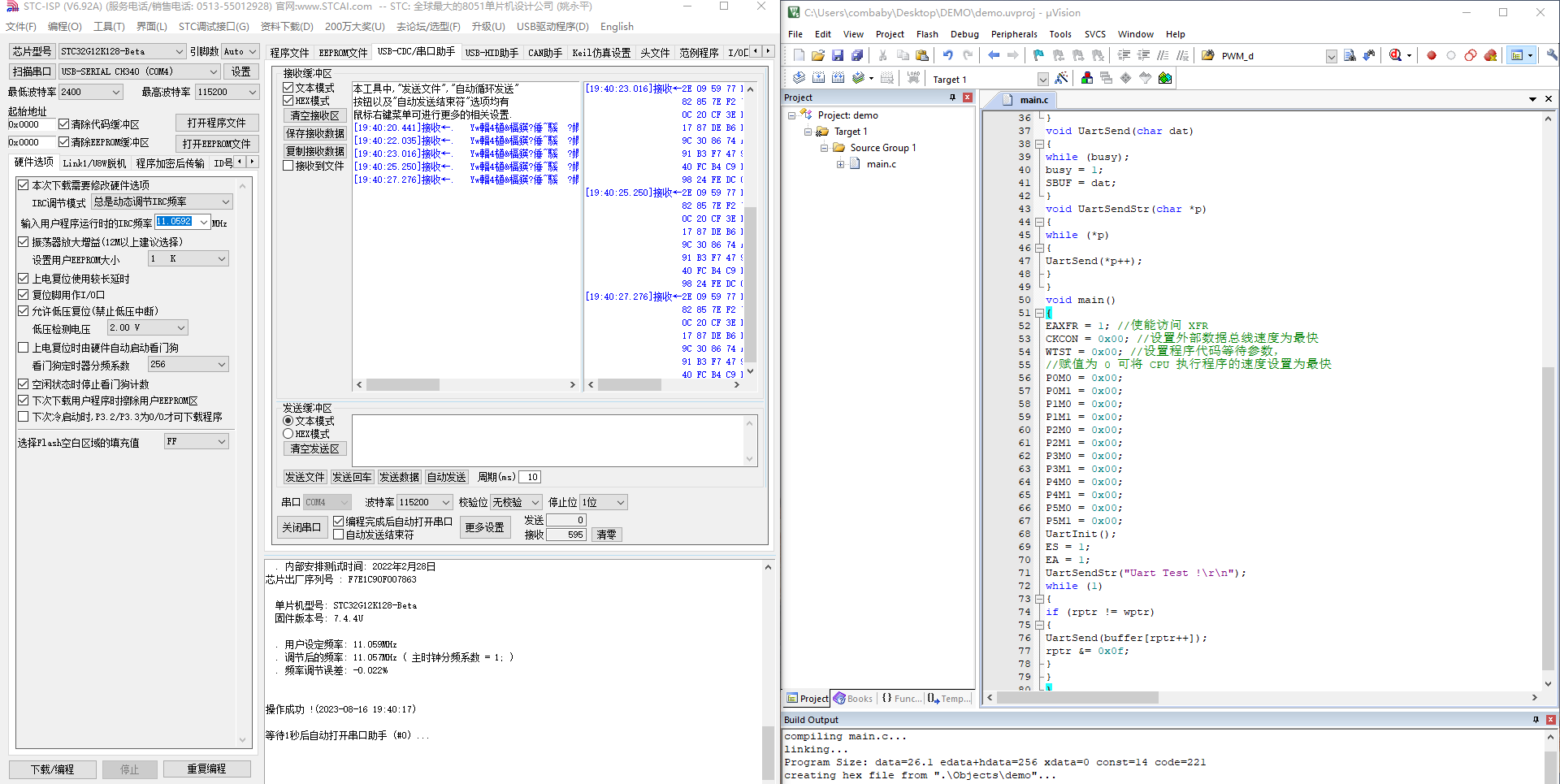Image resolution: width=1560 pixels, height=784 pixels.
Task: Collapse Source Group 1 tree node
Action: click(824, 148)
